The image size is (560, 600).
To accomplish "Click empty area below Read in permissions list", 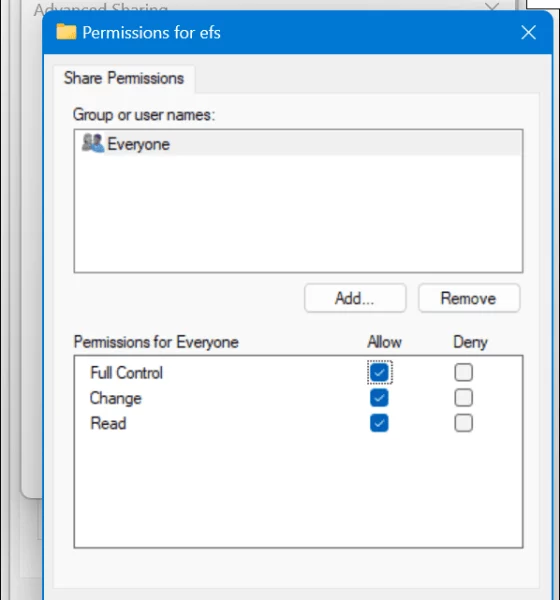I will click(298, 491).
